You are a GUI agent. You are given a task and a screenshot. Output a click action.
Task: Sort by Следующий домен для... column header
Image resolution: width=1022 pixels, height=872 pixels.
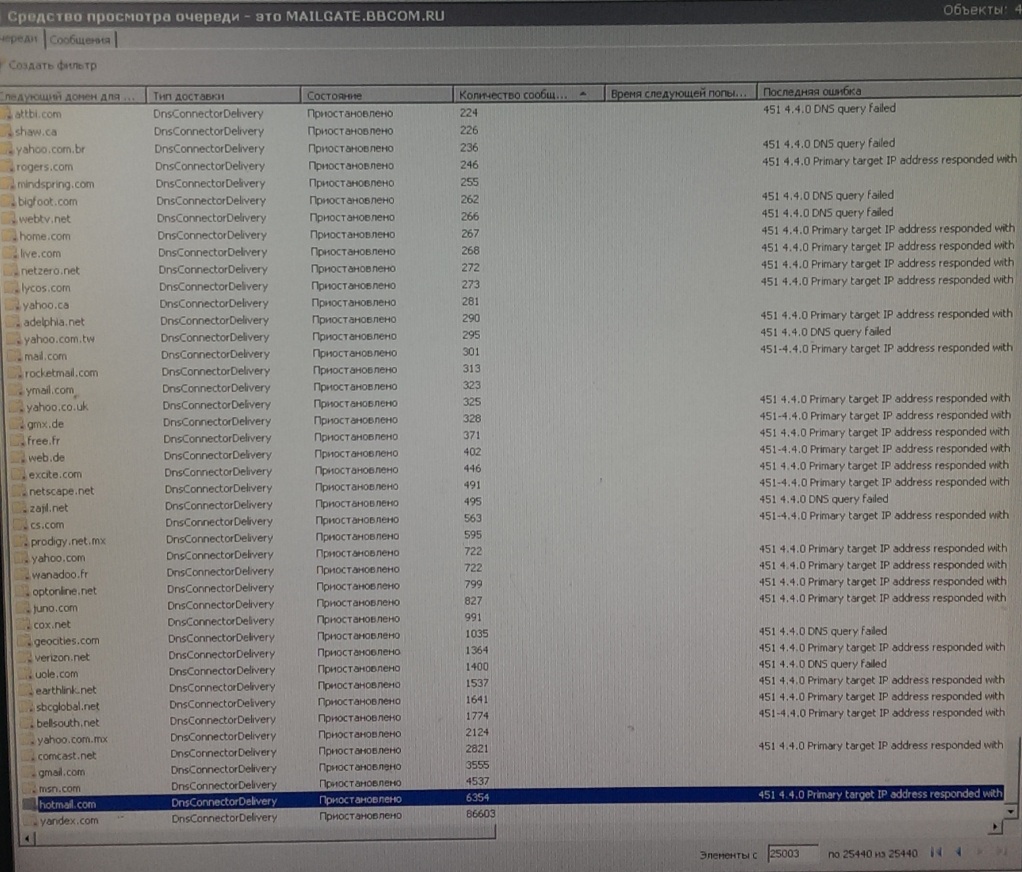click(x=72, y=96)
